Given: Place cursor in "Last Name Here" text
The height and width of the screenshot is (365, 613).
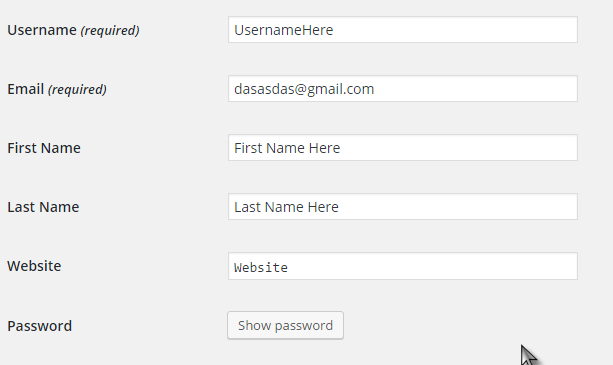Looking at the screenshot, I should click(x=286, y=207).
